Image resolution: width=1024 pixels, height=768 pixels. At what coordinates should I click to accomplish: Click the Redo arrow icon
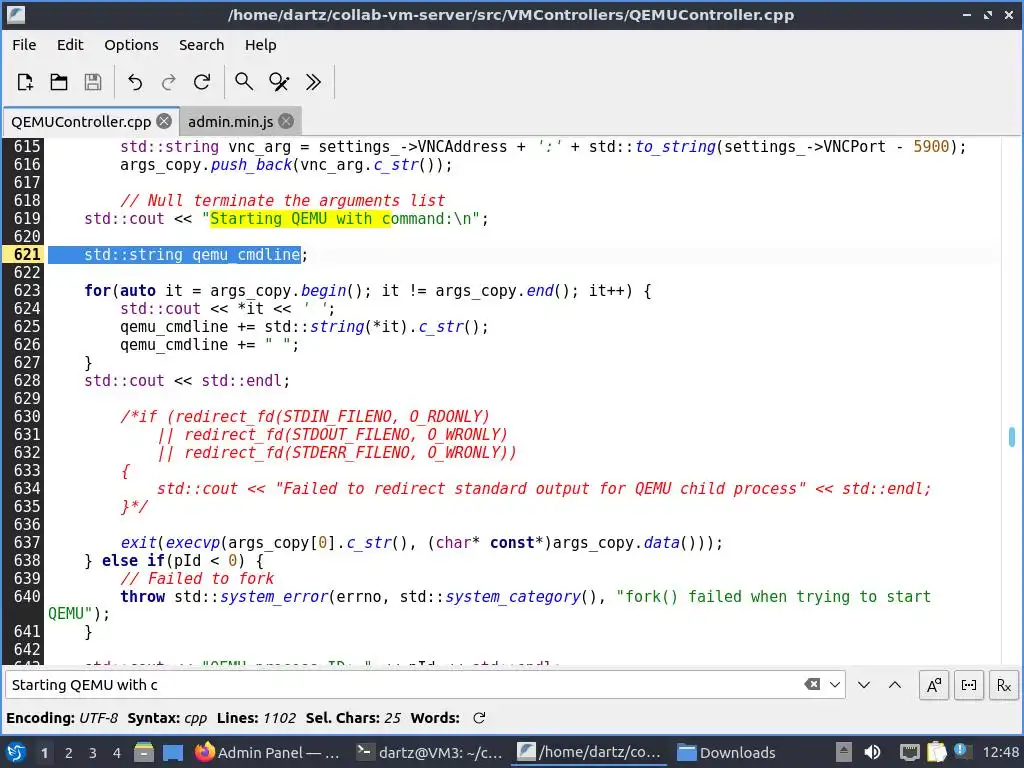(168, 82)
